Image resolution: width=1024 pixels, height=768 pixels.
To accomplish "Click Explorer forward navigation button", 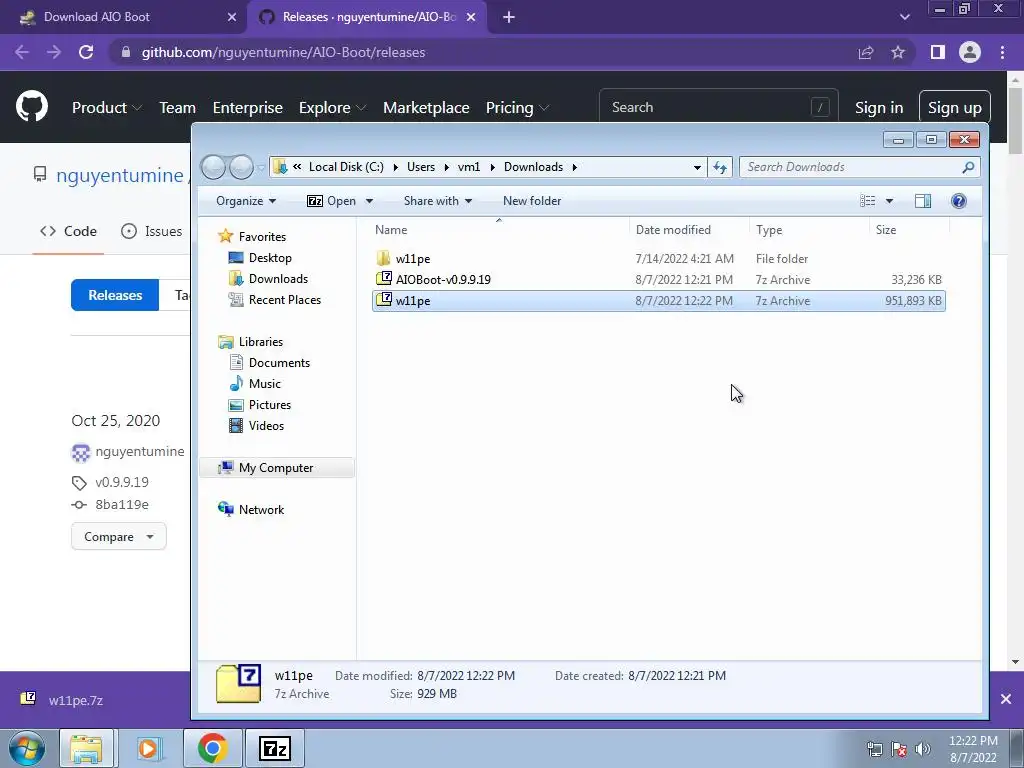I will tap(241, 167).
